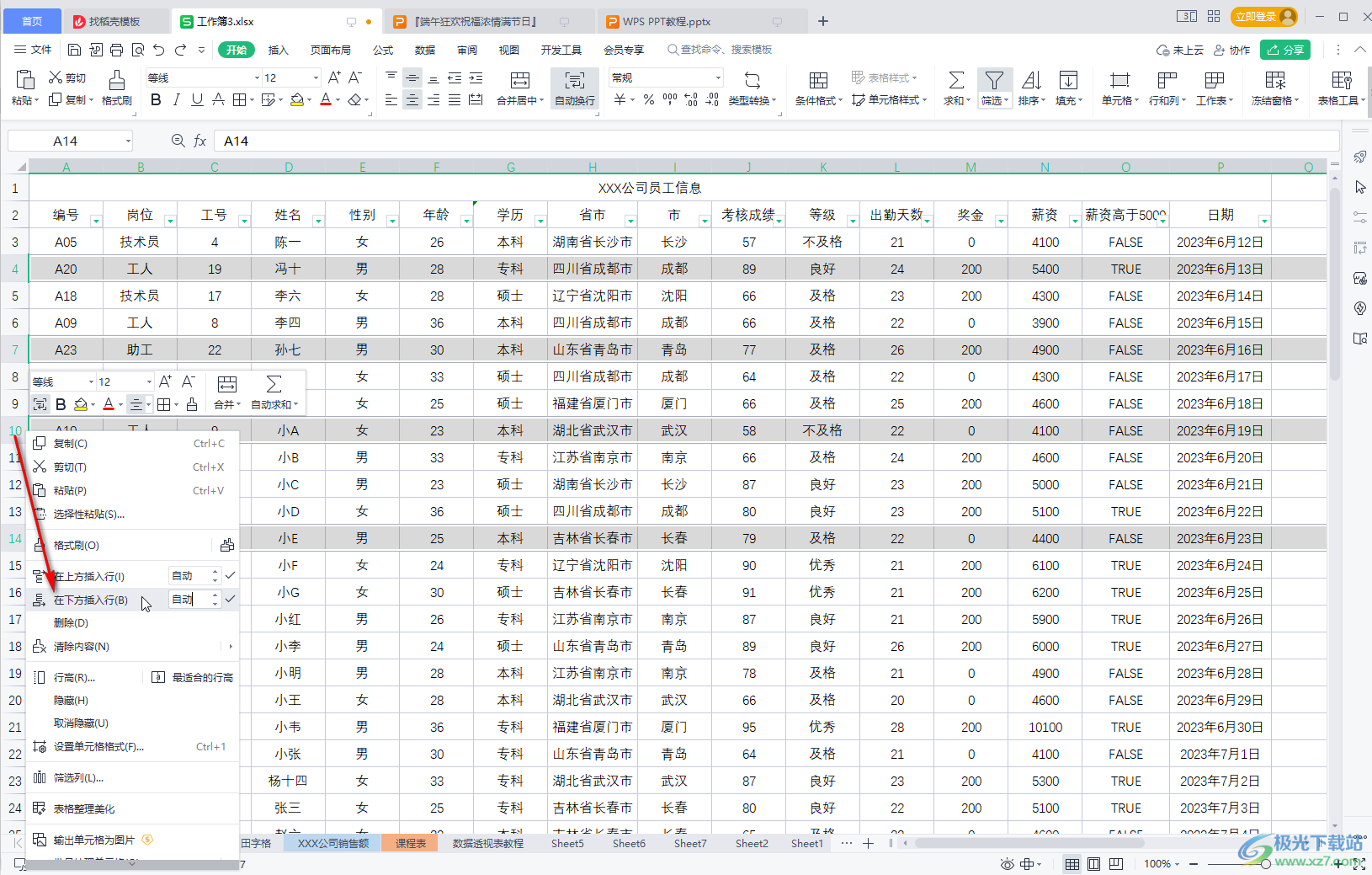Screen dimensions: 1372x875
Task: Select context menu item 隐藏(H)
Action: 71,701
